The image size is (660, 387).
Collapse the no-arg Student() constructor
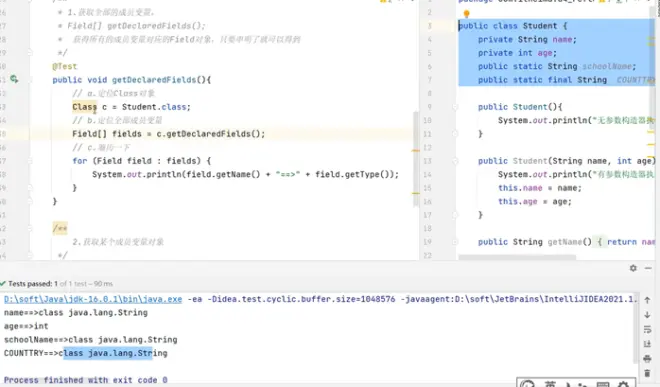coord(455,107)
